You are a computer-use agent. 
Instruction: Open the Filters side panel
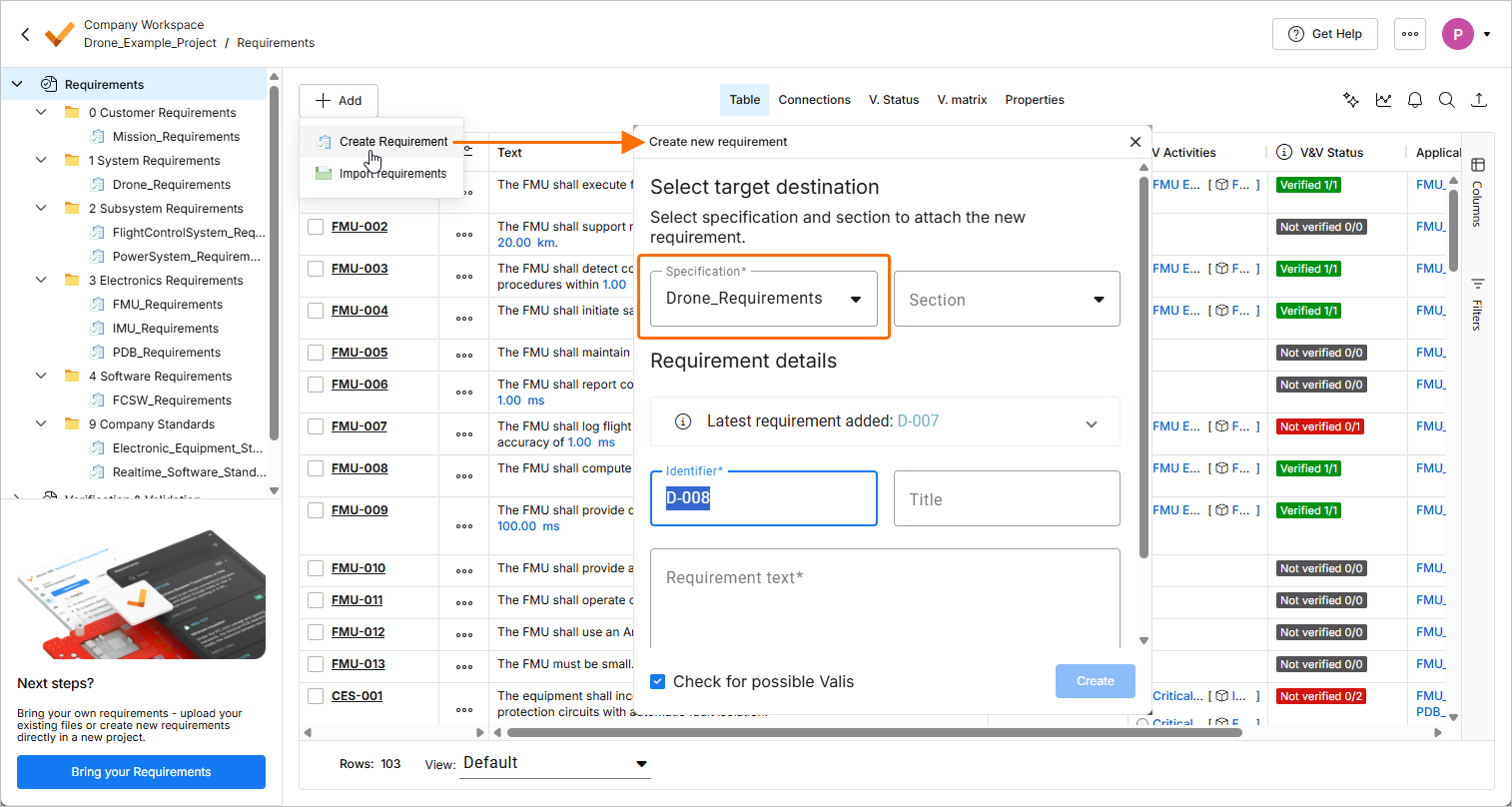(x=1478, y=305)
